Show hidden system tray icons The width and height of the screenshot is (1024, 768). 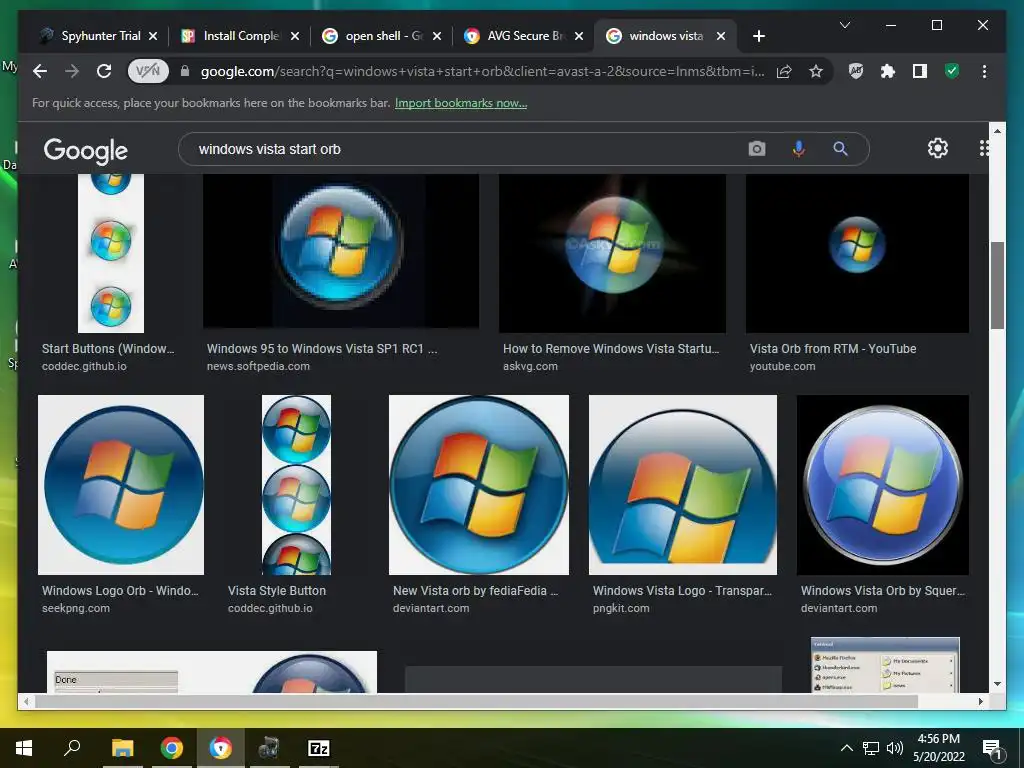(x=846, y=748)
